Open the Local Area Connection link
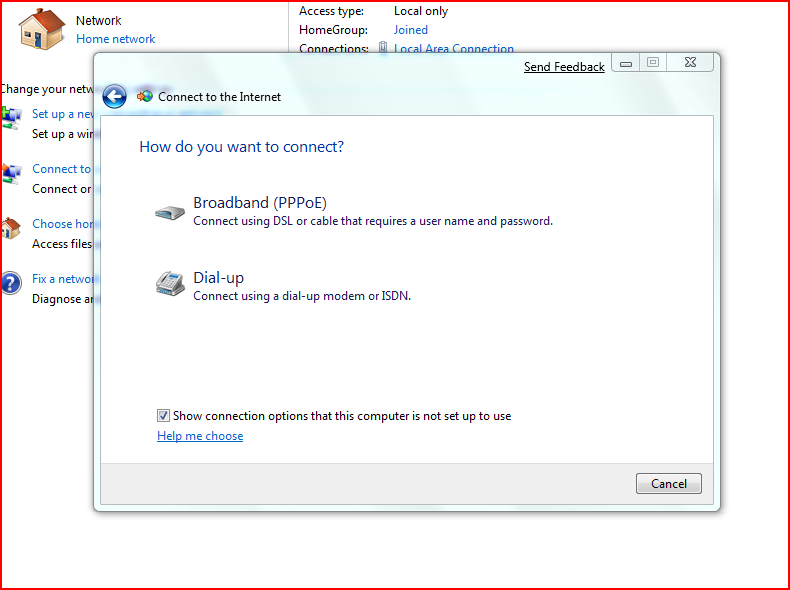 tap(453, 48)
